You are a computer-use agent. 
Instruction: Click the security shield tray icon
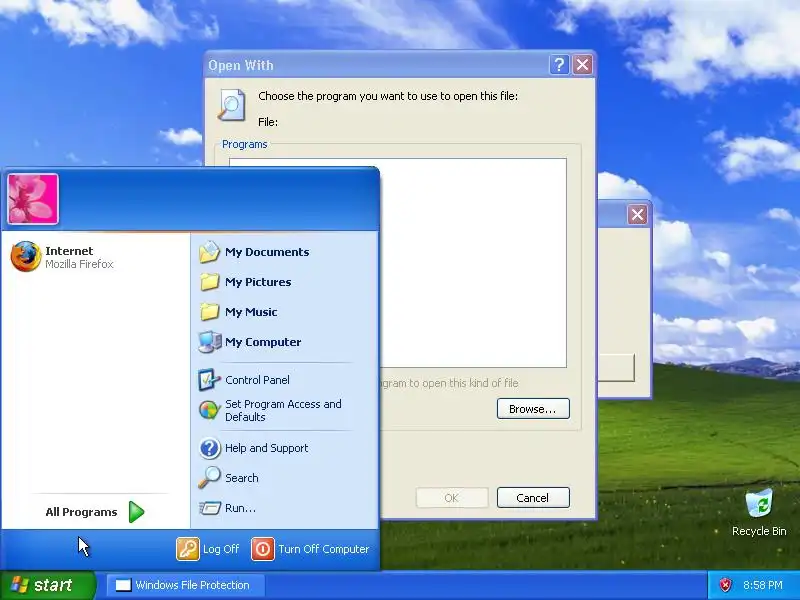click(725, 585)
